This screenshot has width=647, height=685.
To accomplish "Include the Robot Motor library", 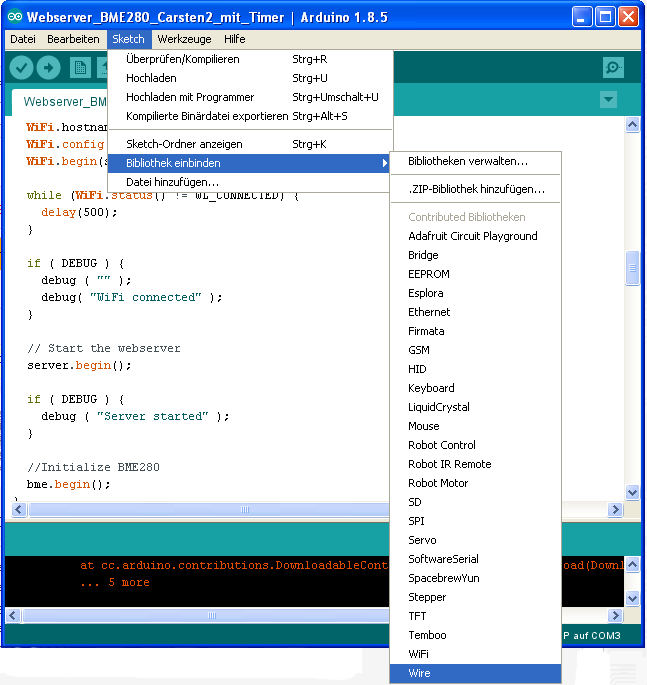I will tap(475, 483).
